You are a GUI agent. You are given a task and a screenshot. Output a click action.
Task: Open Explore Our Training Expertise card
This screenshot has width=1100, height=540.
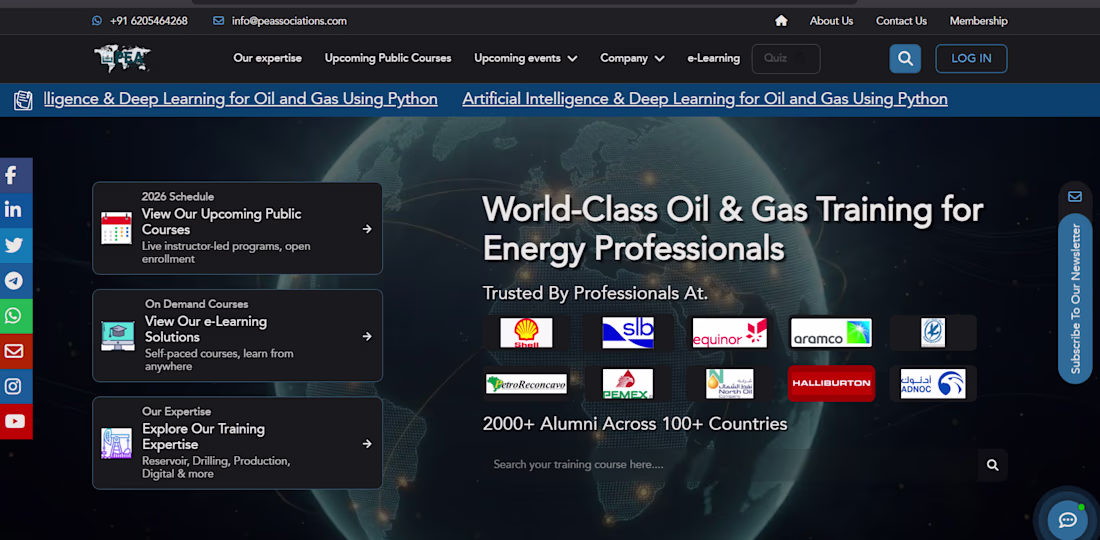point(237,443)
